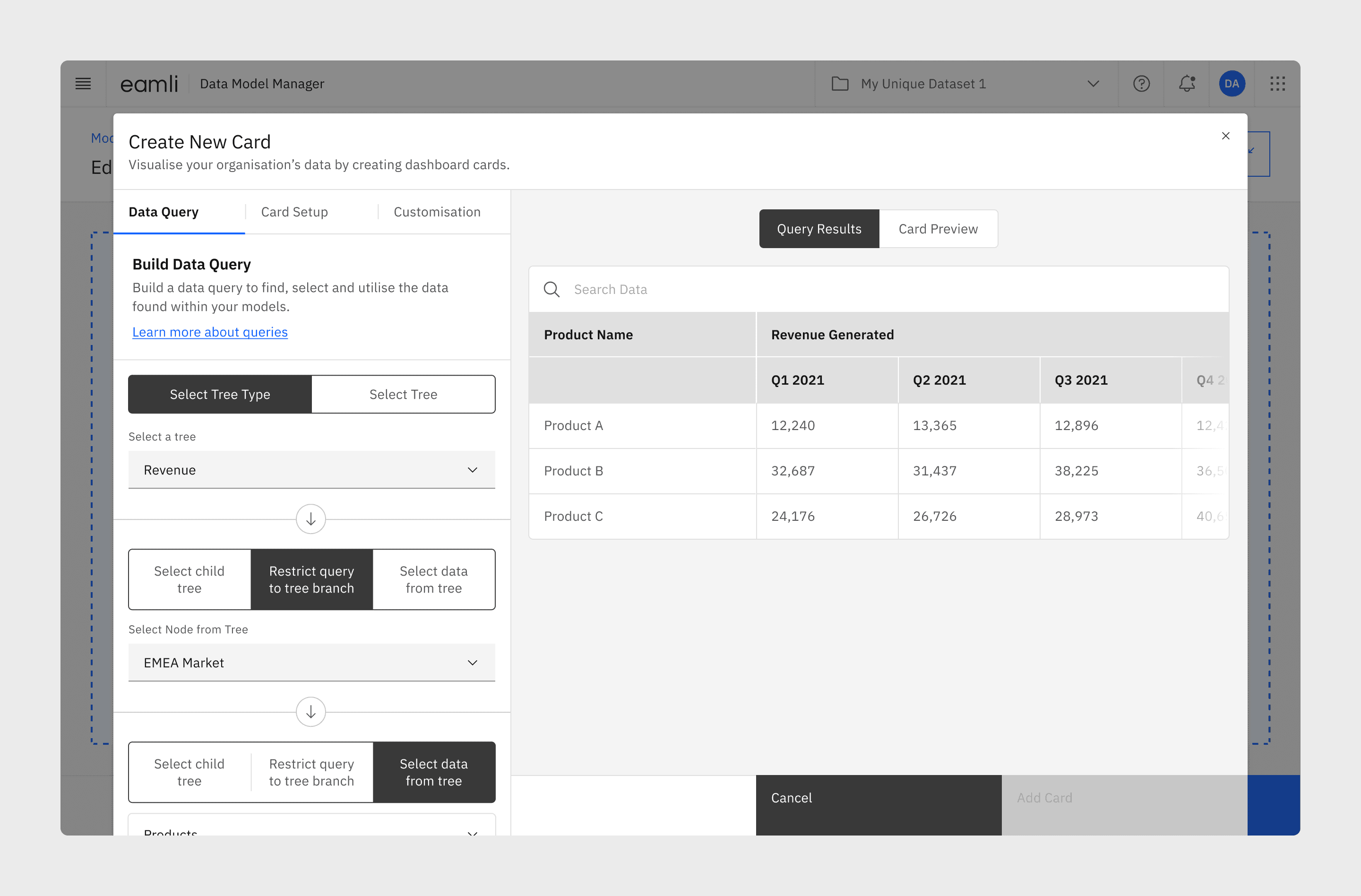Switch to the Card Setup tab
The height and width of the screenshot is (896, 1361).
coord(294,212)
